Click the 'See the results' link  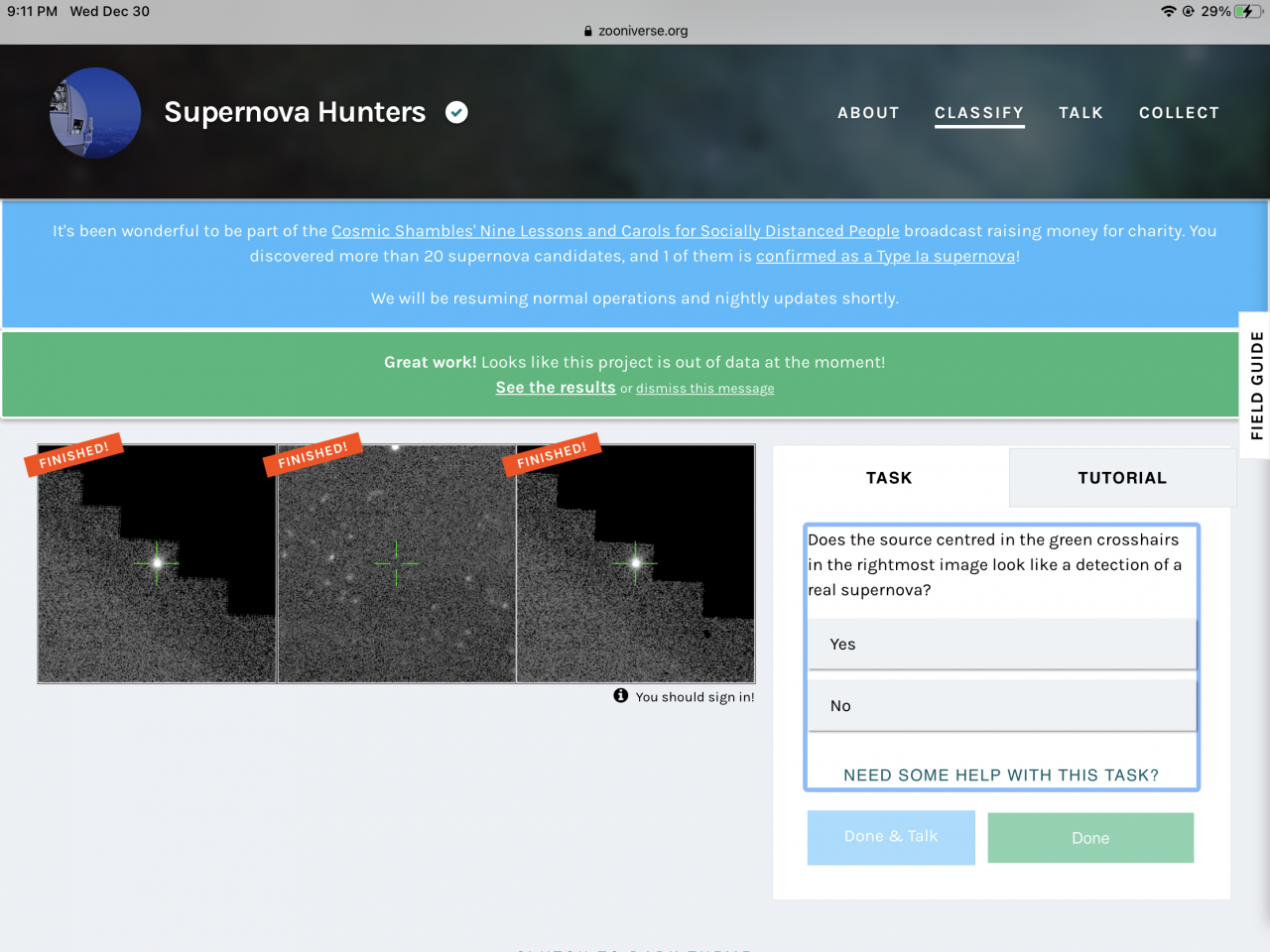[556, 388]
